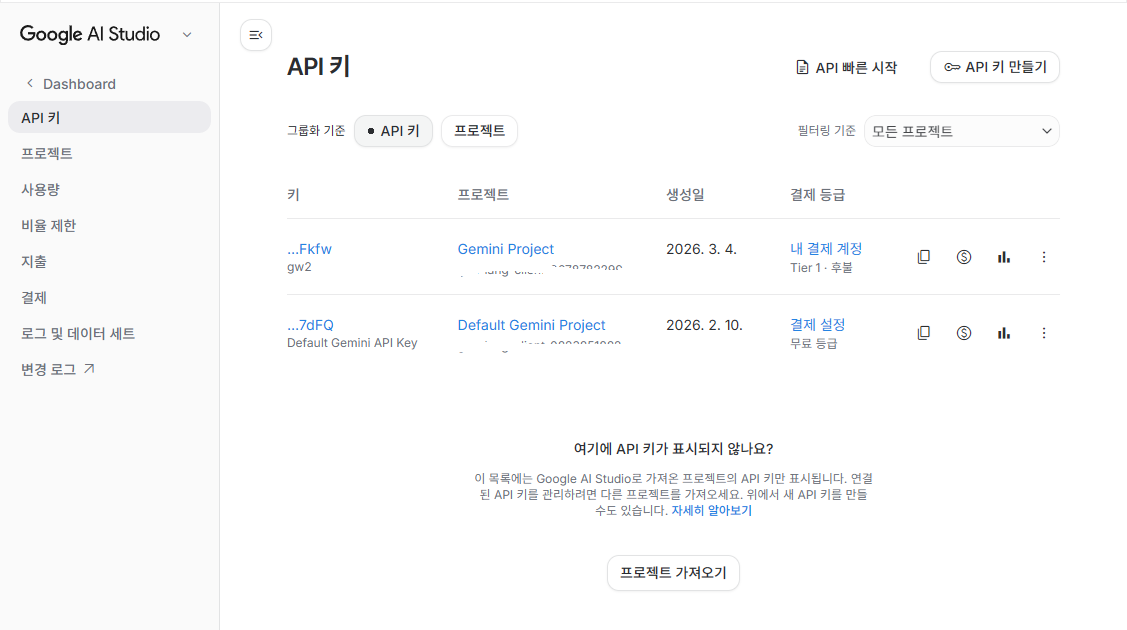Go to 사용량 in the sidebar
The width and height of the screenshot is (1127, 630).
46,188
